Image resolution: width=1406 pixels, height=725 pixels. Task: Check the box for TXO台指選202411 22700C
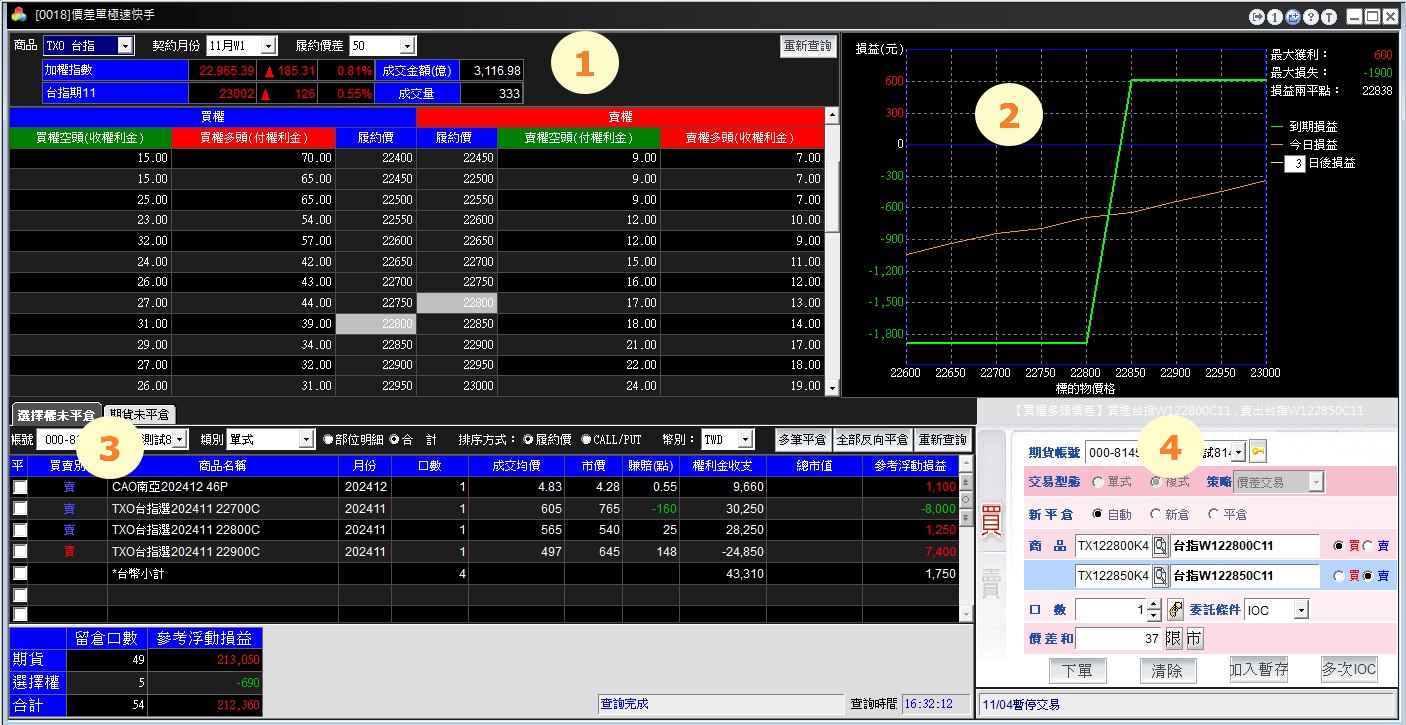[20, 508]
